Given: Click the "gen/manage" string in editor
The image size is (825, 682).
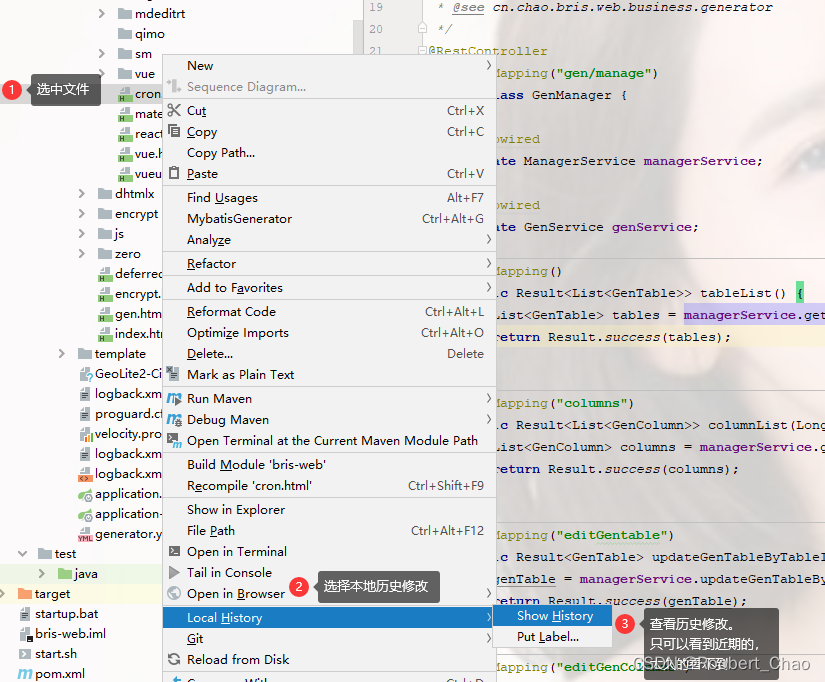Looking at the screenshot, I should point(604,73).
